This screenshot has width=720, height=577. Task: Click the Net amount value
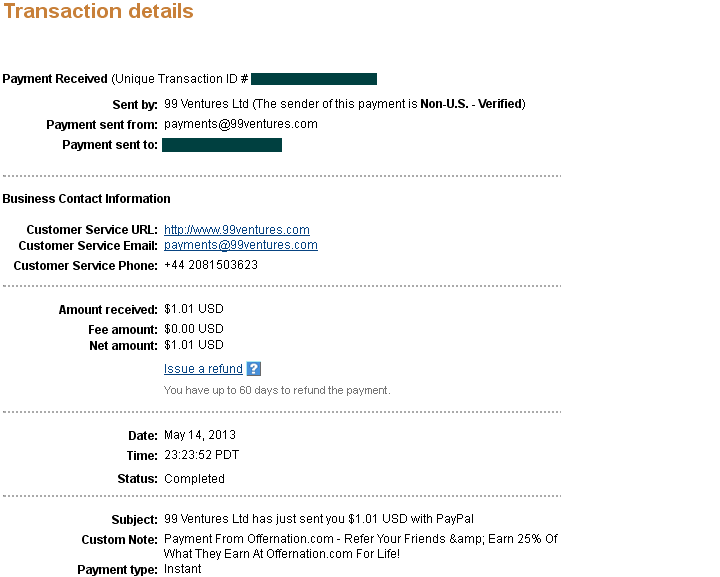(x=194, y=345)
